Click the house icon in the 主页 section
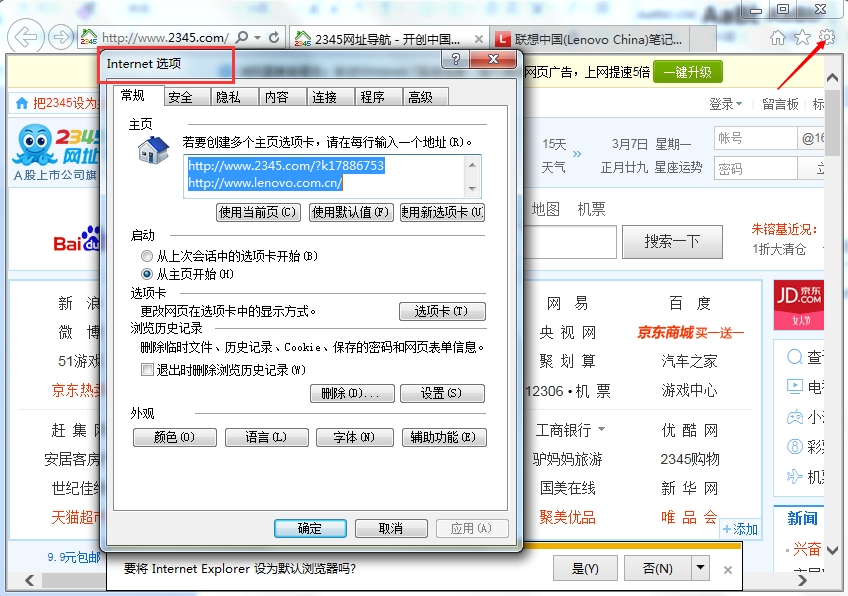 [x=153, y=150]
